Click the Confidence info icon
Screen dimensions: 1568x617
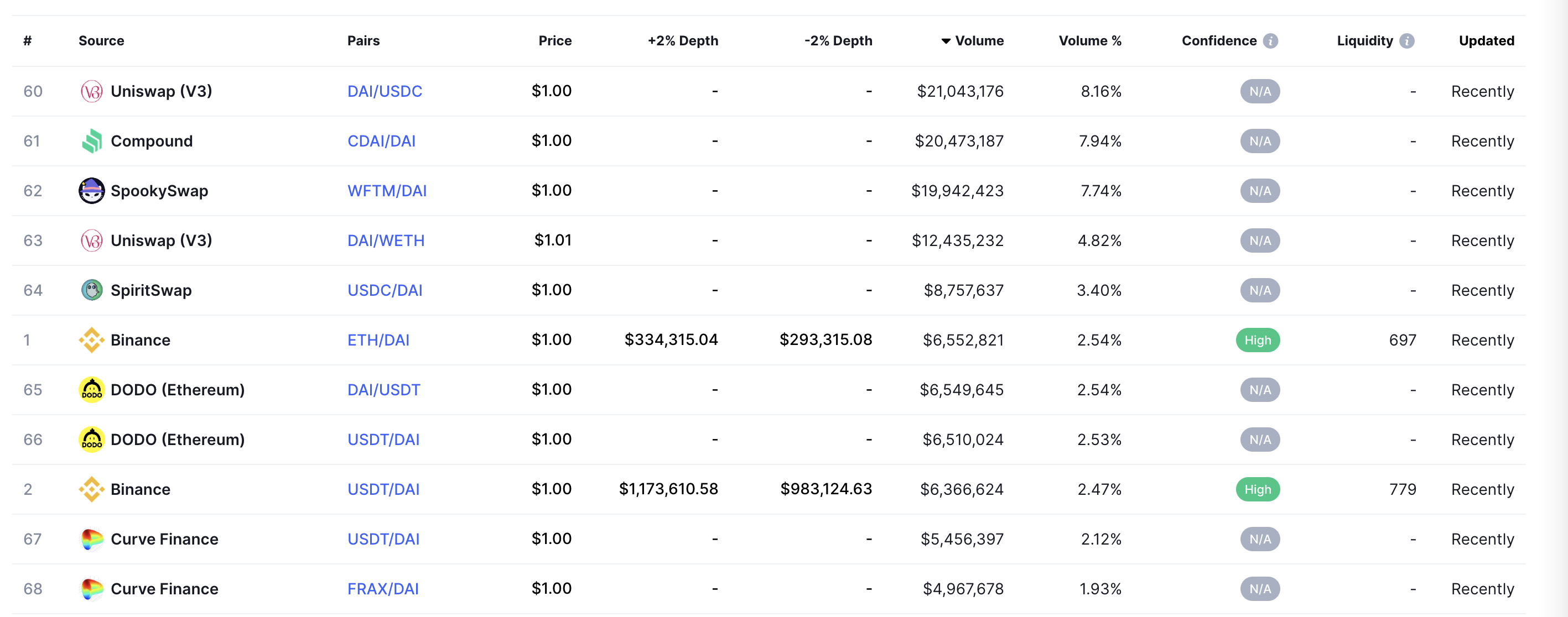pos(1270,41)
